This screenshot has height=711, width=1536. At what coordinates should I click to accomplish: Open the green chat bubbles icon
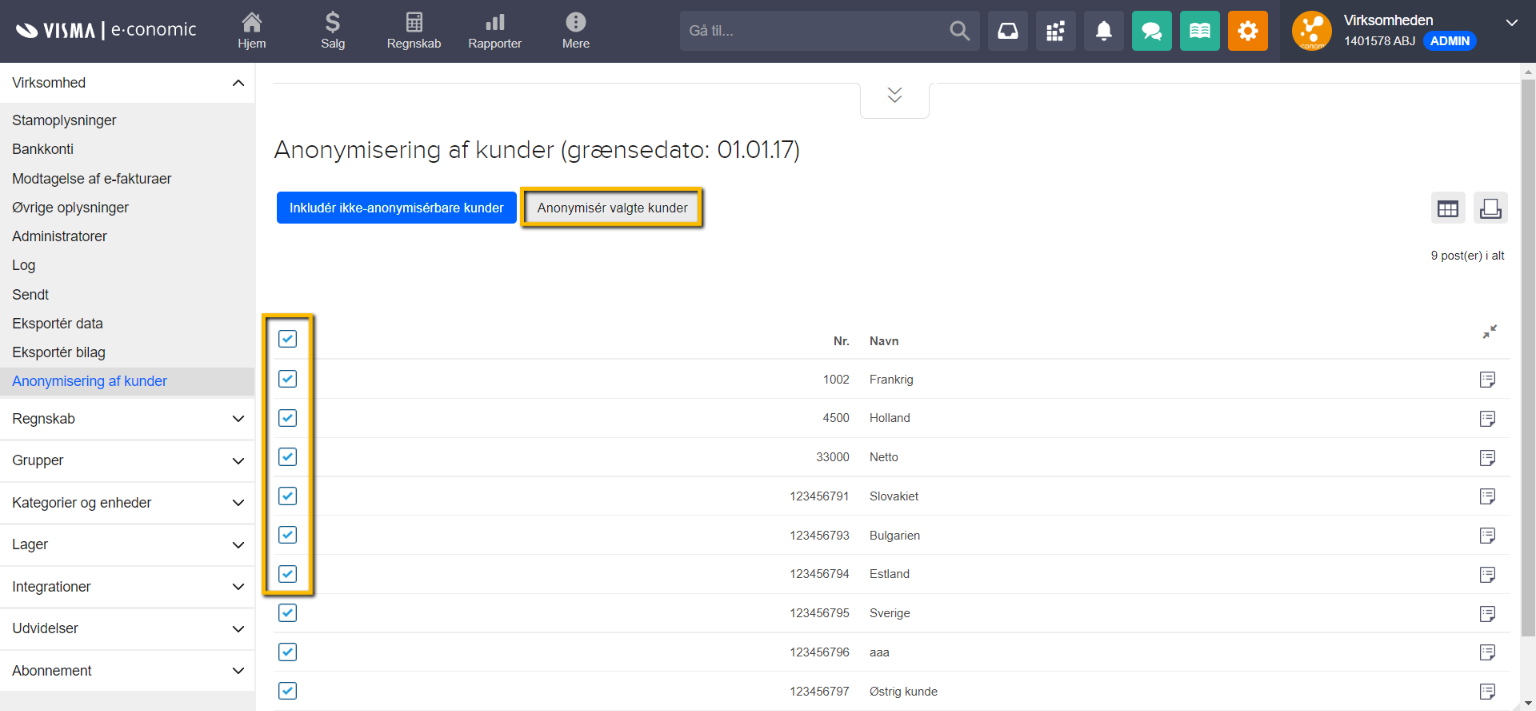pos(1151,31)
